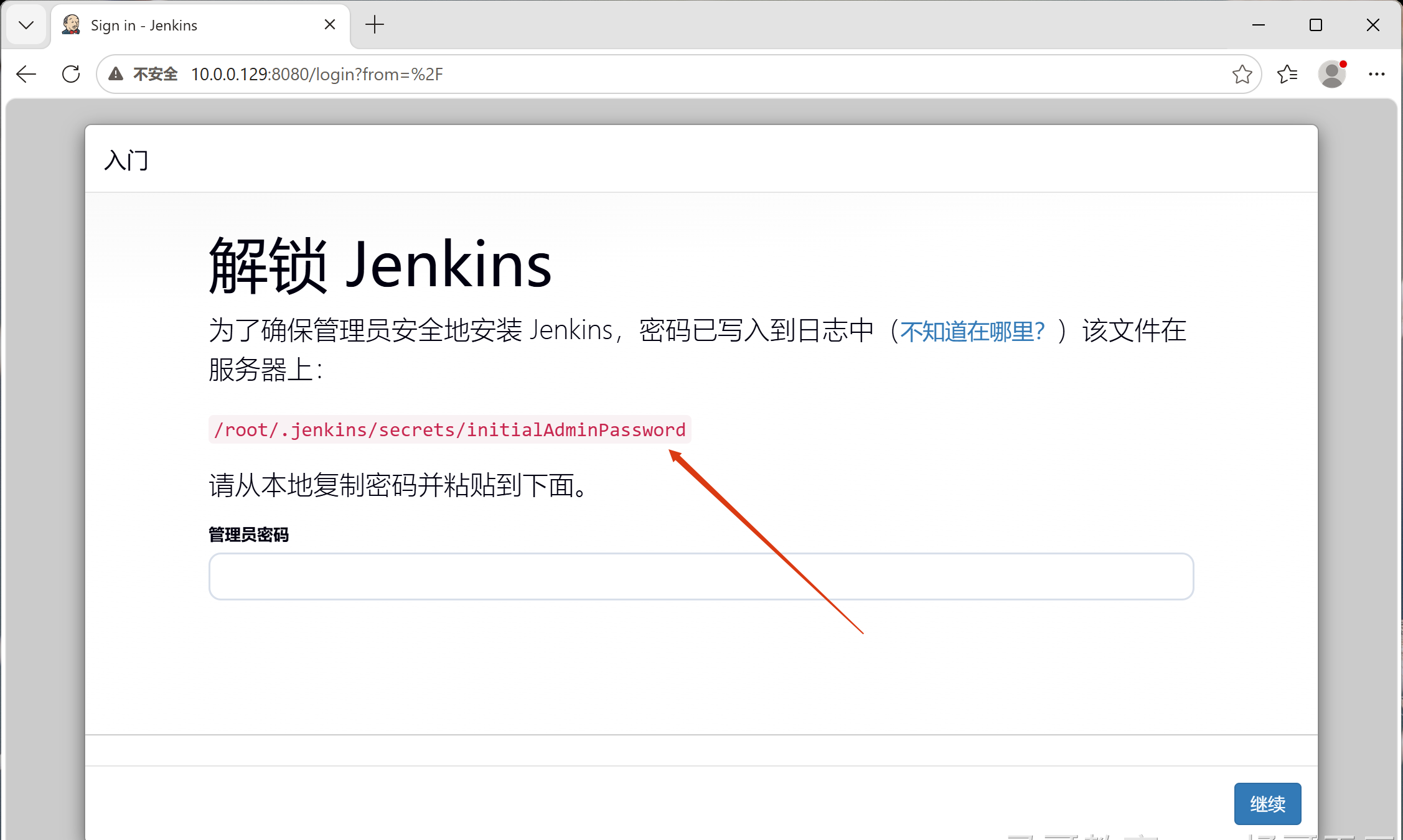Close the Sign in - Jenkins tab

click(x=330, y=25)
